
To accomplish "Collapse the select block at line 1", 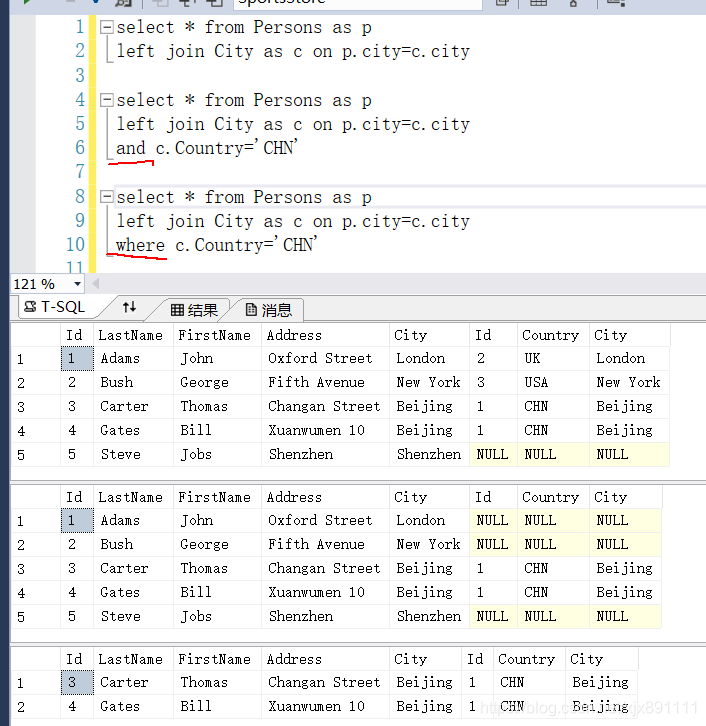I will pos(106,27).
